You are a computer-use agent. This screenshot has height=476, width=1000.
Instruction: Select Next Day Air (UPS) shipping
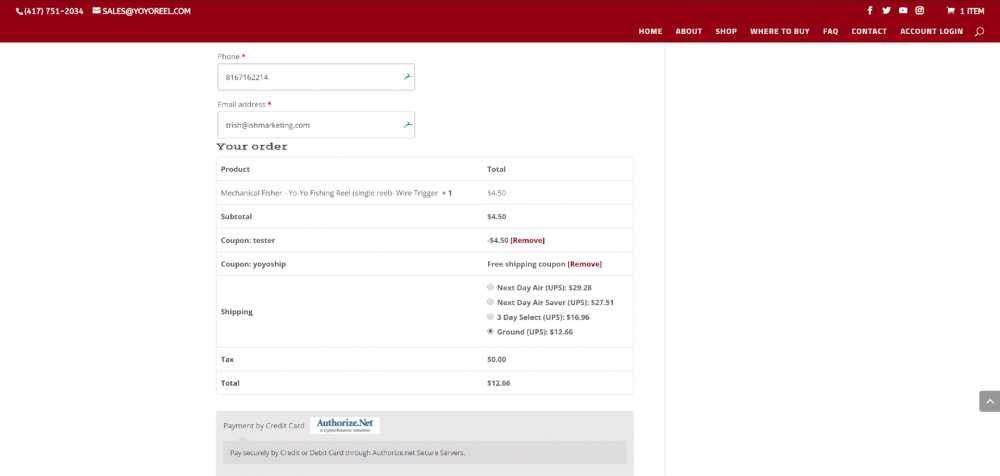click(490, 287)
